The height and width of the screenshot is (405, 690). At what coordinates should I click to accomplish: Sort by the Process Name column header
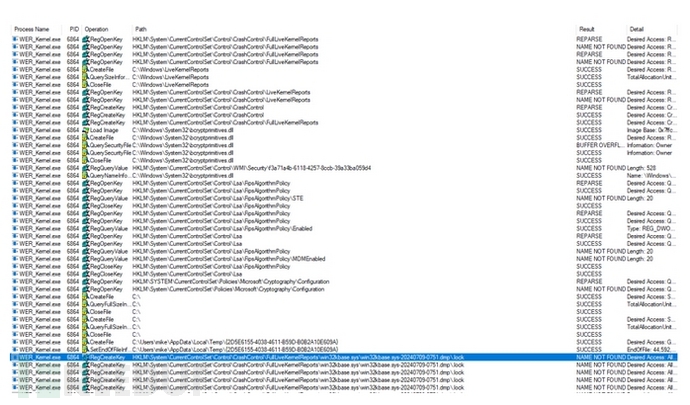(x=31, y=29)
